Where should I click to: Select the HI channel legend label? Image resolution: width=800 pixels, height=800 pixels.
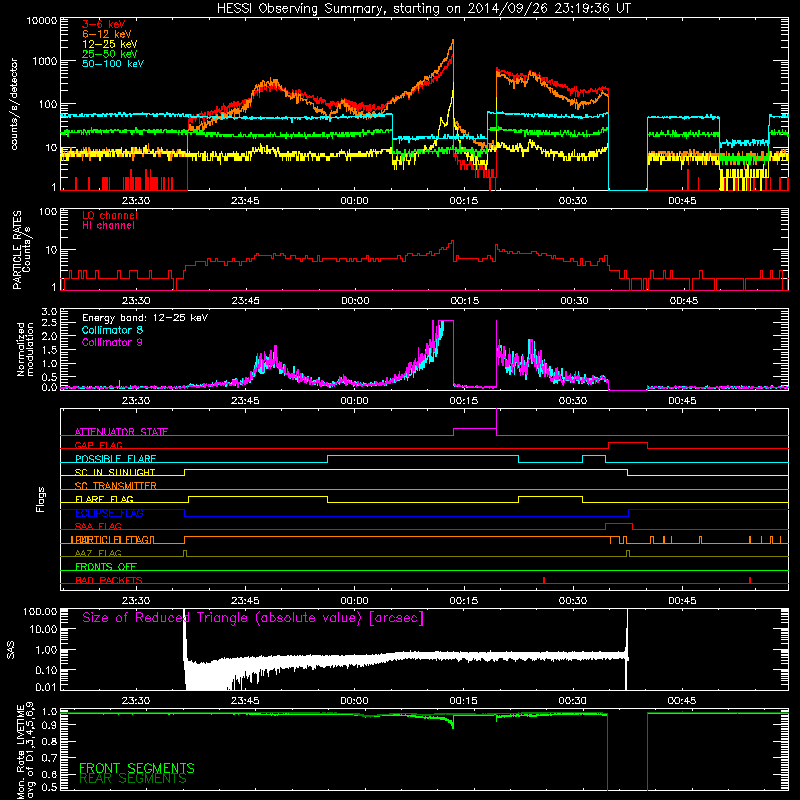click(x=109, y=226)
